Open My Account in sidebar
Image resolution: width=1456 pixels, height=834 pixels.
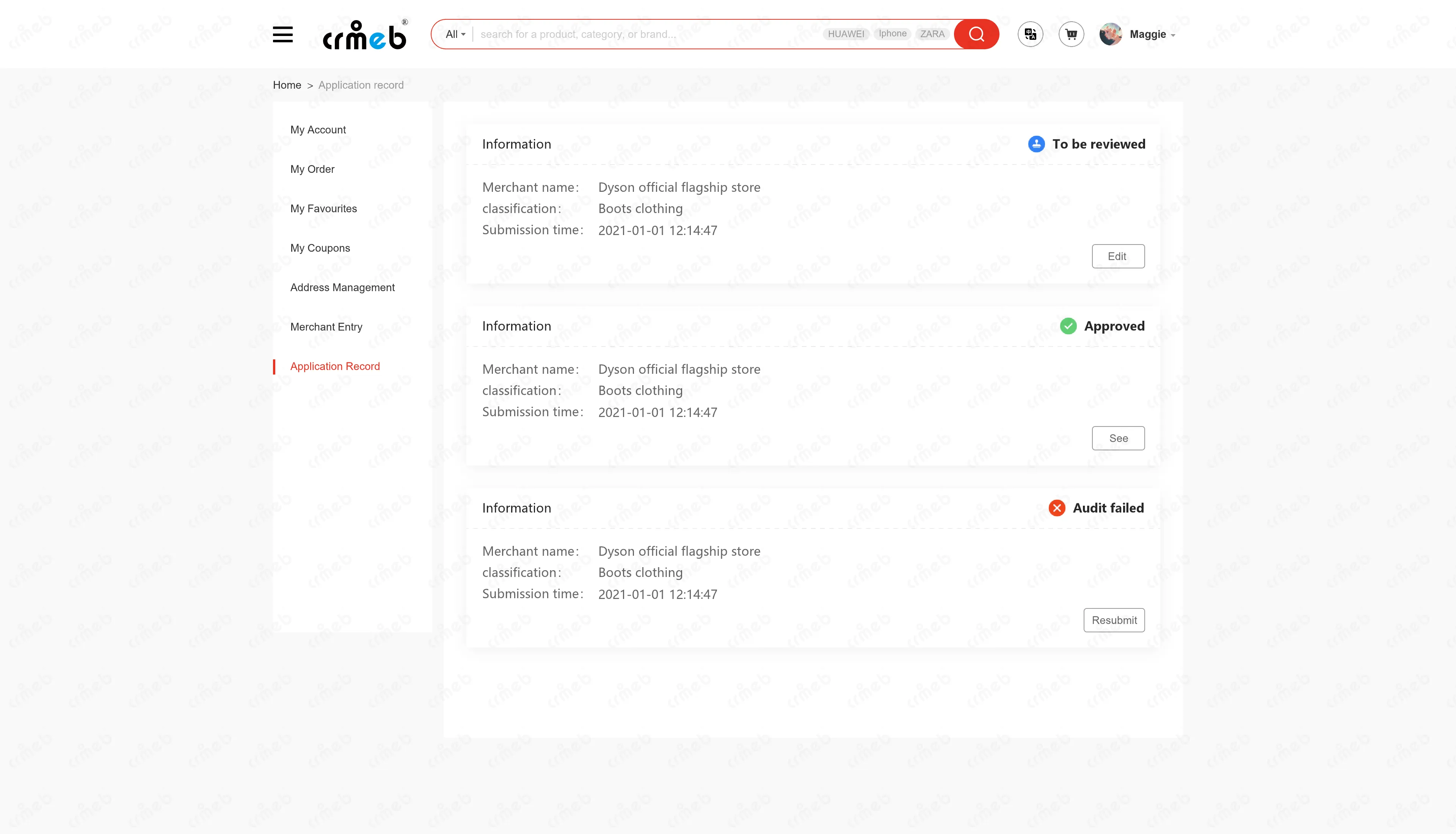(x=318, y=129)
